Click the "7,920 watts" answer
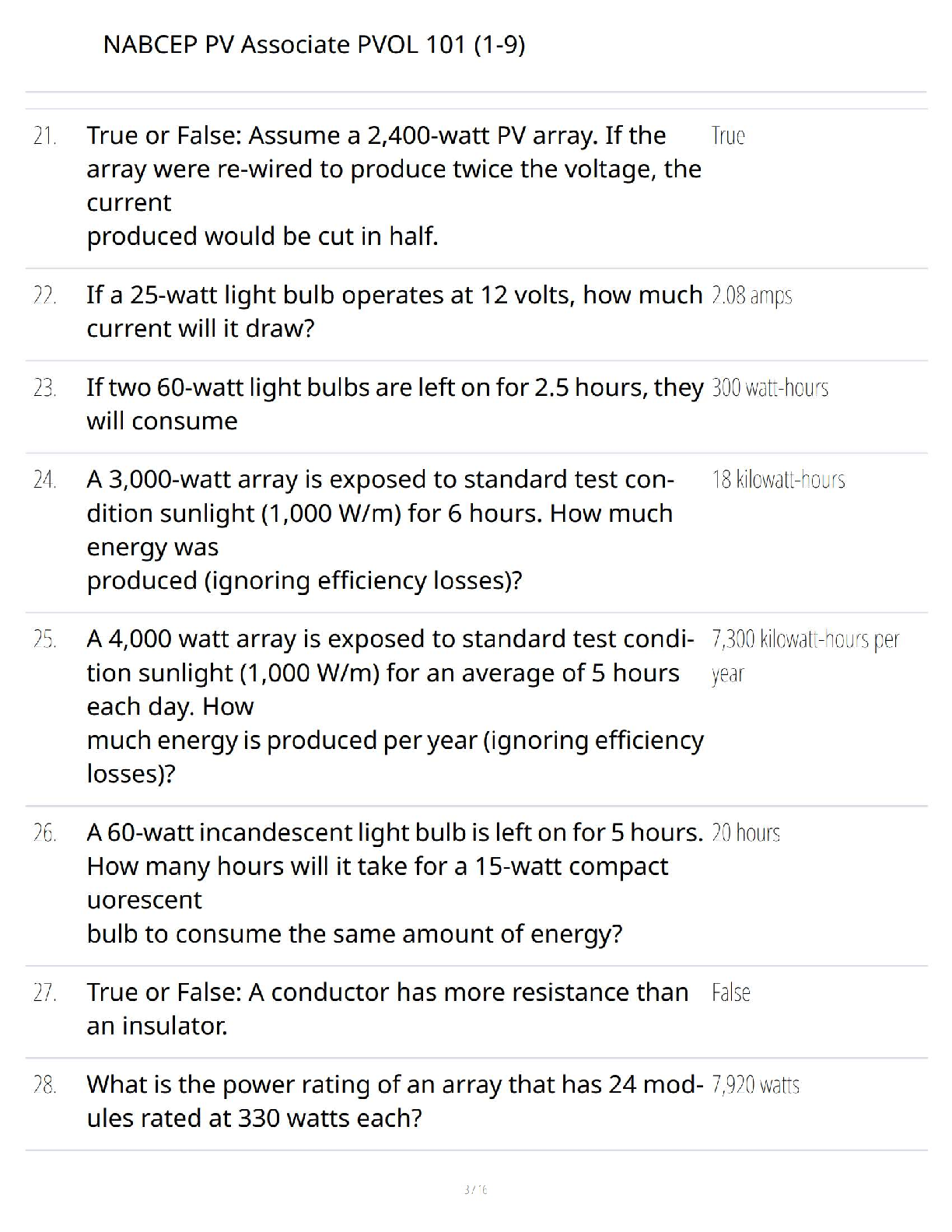The image size is (952, 1232). (x=755, y=1085)
